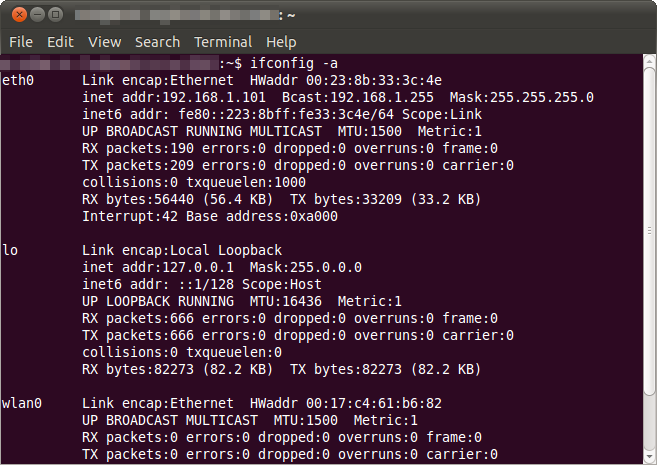Image resolution: width=657 pixels, height=465 pixels.
Task: Click the wlan0 HWaddr 00:17:c4:61:b6:82 text
Action: [346, 403]
